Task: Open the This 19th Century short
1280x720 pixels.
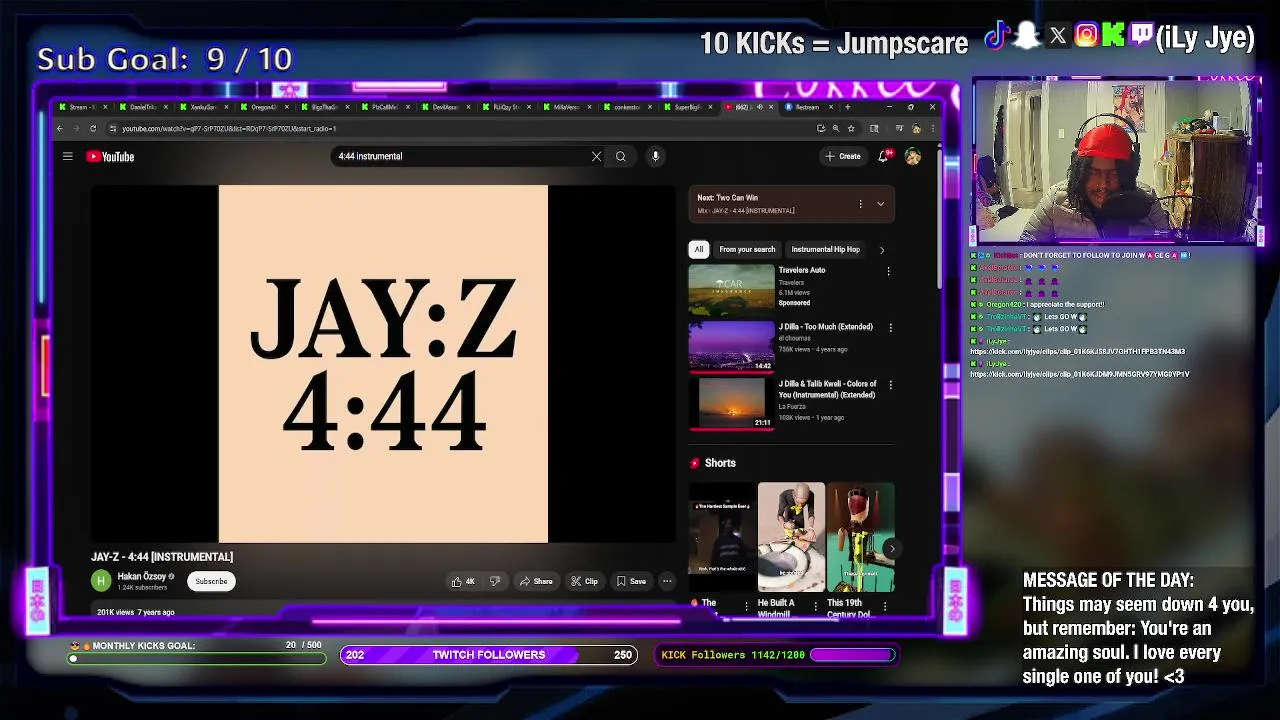Action: tap(861, 537)
